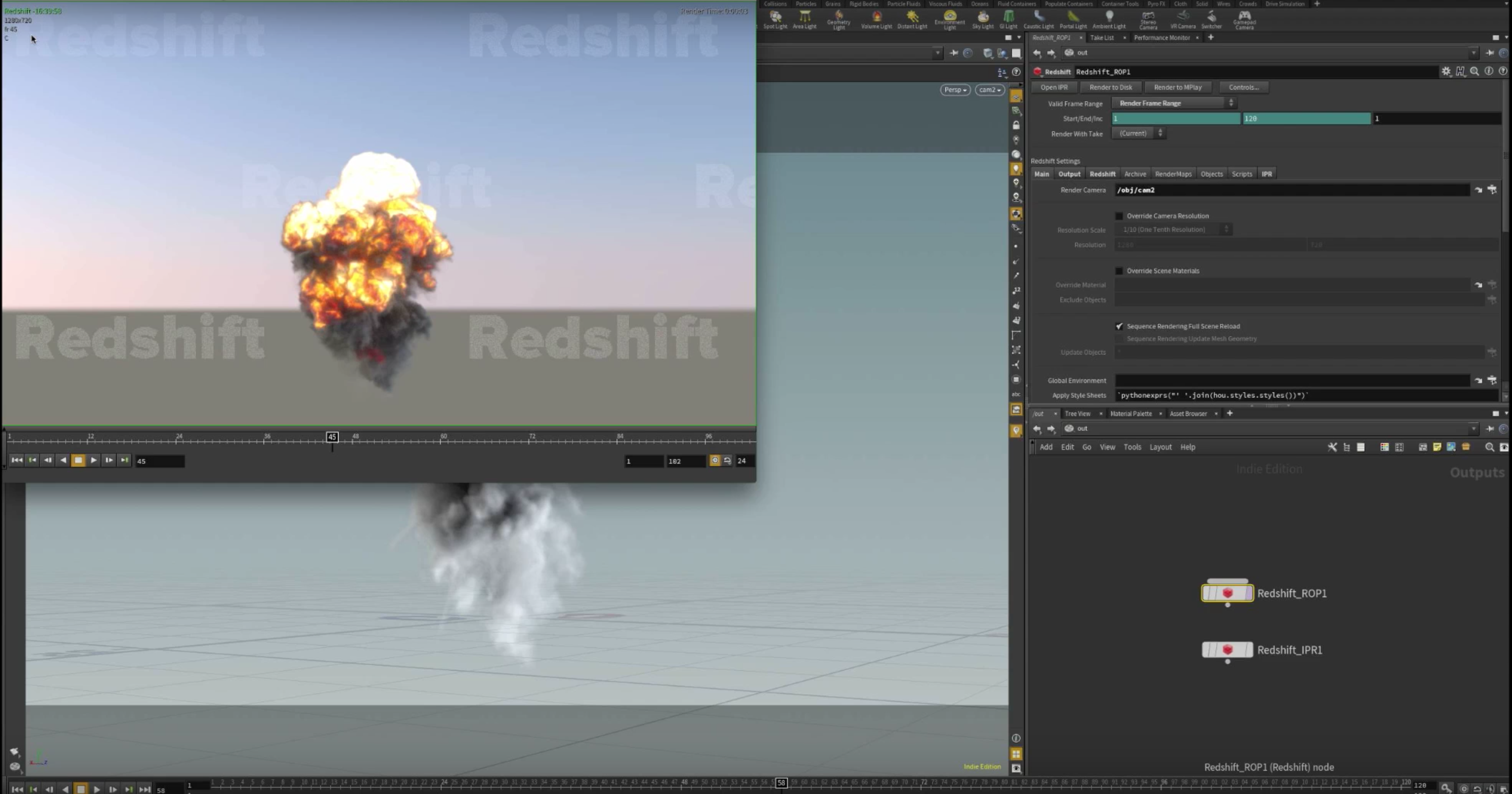1512x794 pixels.
Task: Click the Render to MPlay button
Action: (x=1178, y=88)
